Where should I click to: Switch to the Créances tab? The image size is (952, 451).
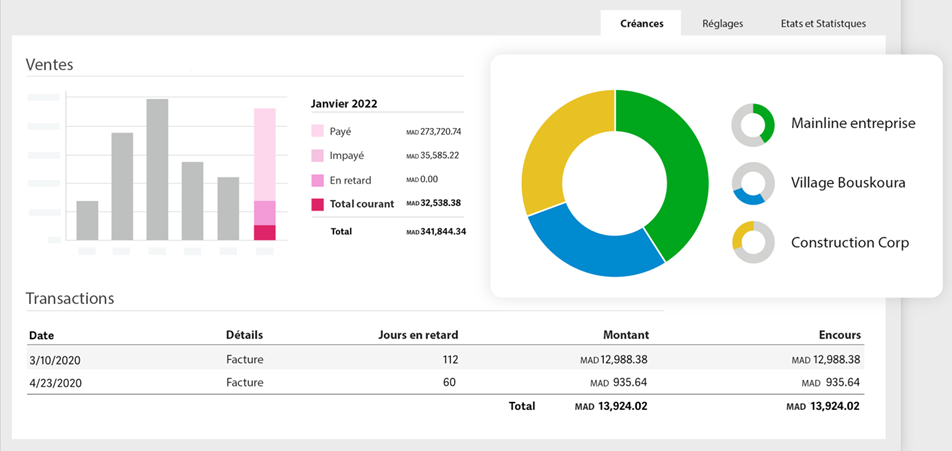point(640,24)
